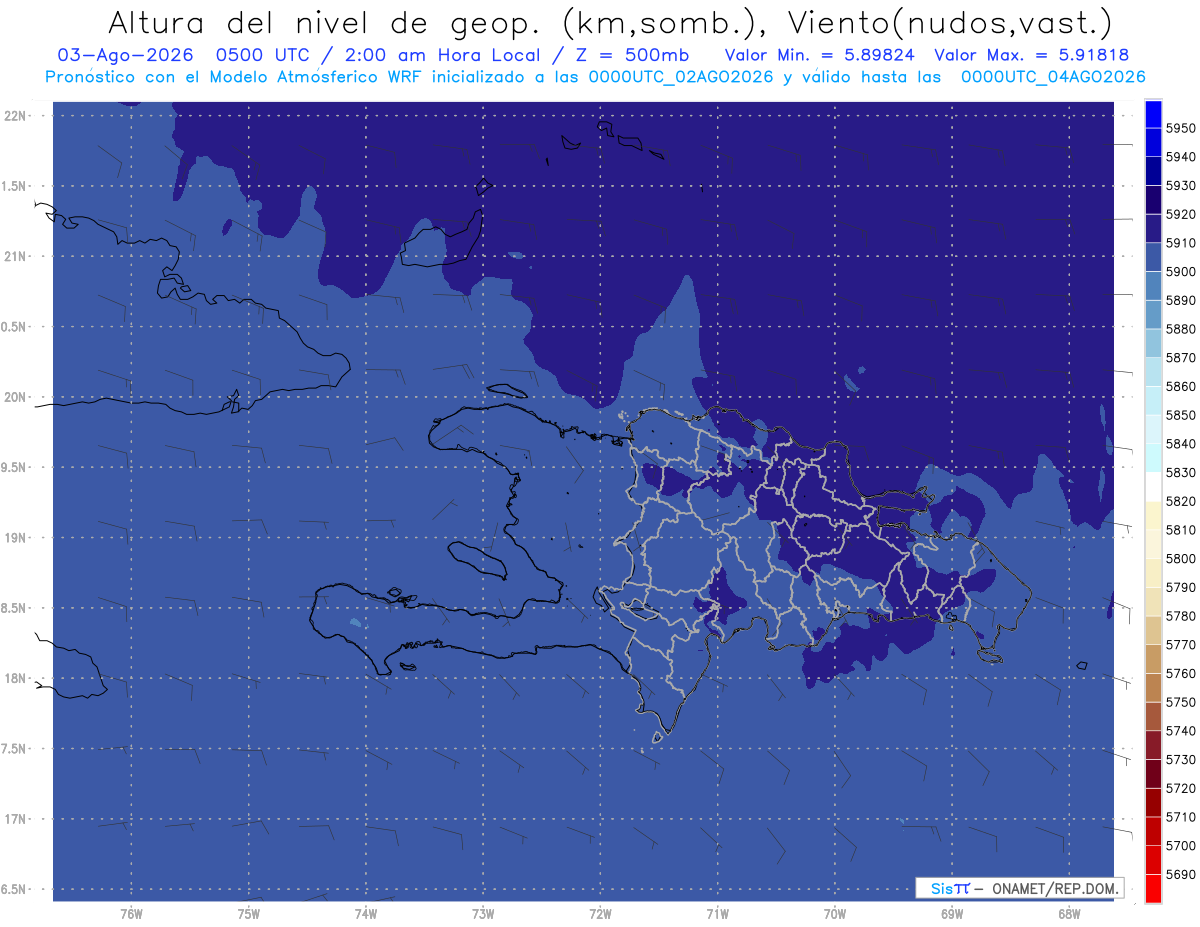The image size is (1200, 927).
Task: Click the '18N' latitude label
Action: pyautogui.click(x=14, y=678)
